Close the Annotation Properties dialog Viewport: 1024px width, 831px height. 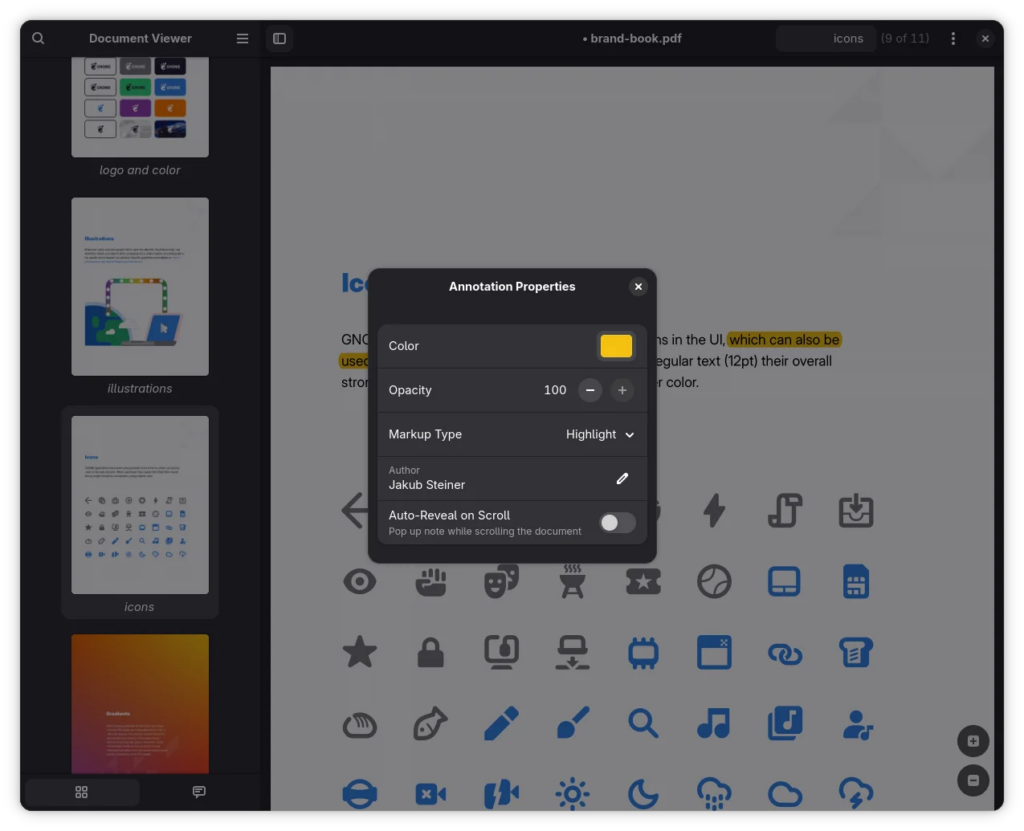click(638, 287)
